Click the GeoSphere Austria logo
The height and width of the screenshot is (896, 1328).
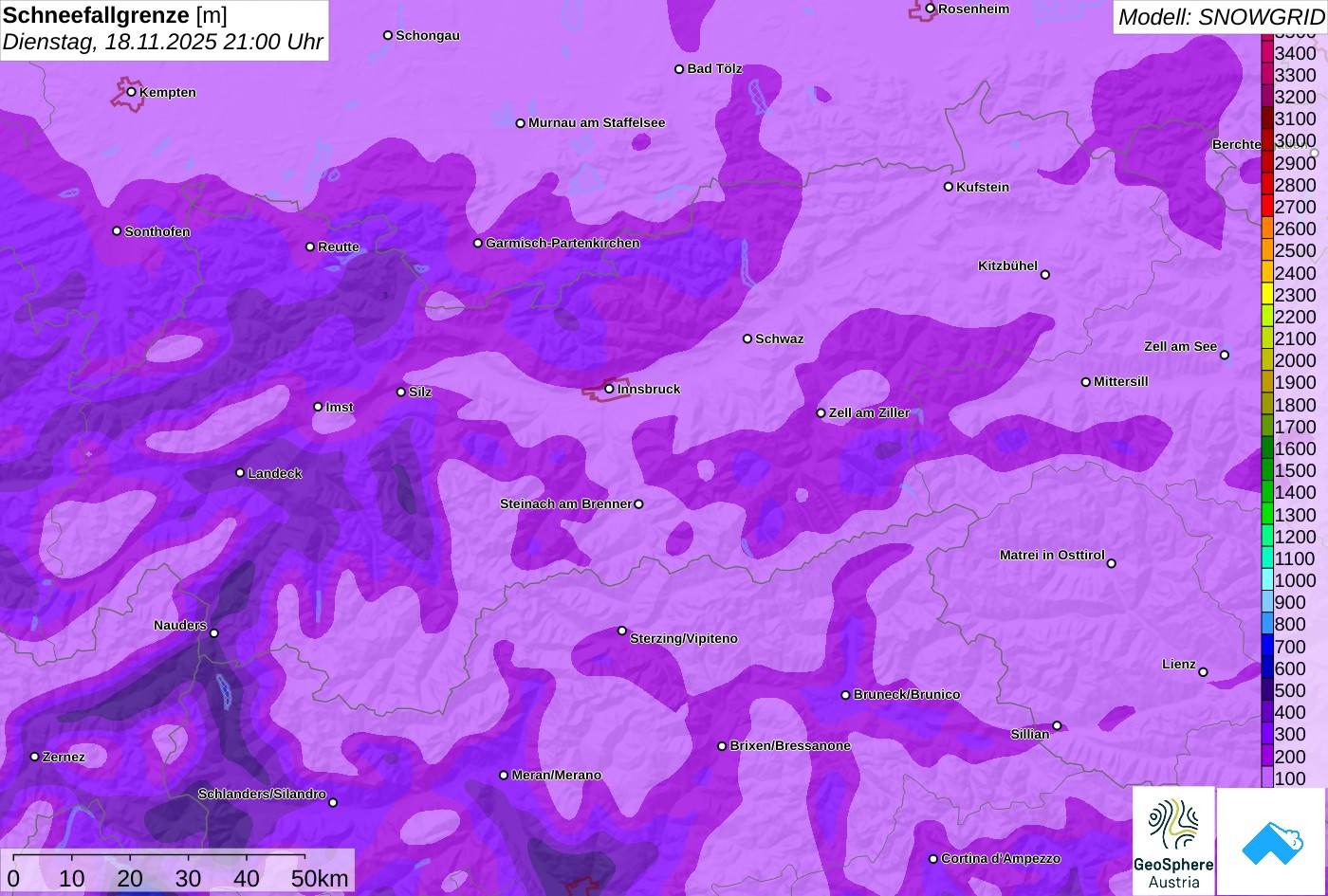pos(1173,841)
